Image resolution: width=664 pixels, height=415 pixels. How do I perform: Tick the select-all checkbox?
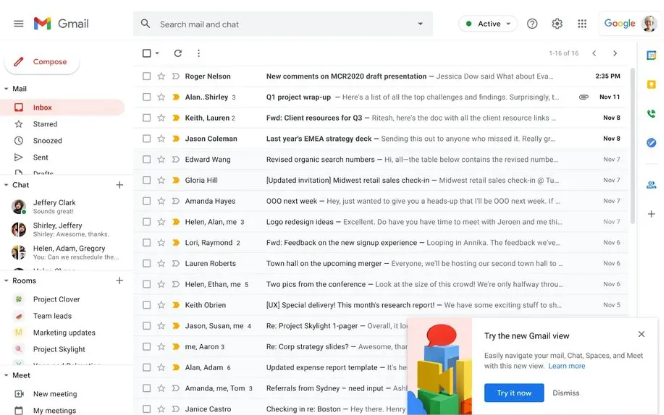pyautogui.click(x=147, y=53)
